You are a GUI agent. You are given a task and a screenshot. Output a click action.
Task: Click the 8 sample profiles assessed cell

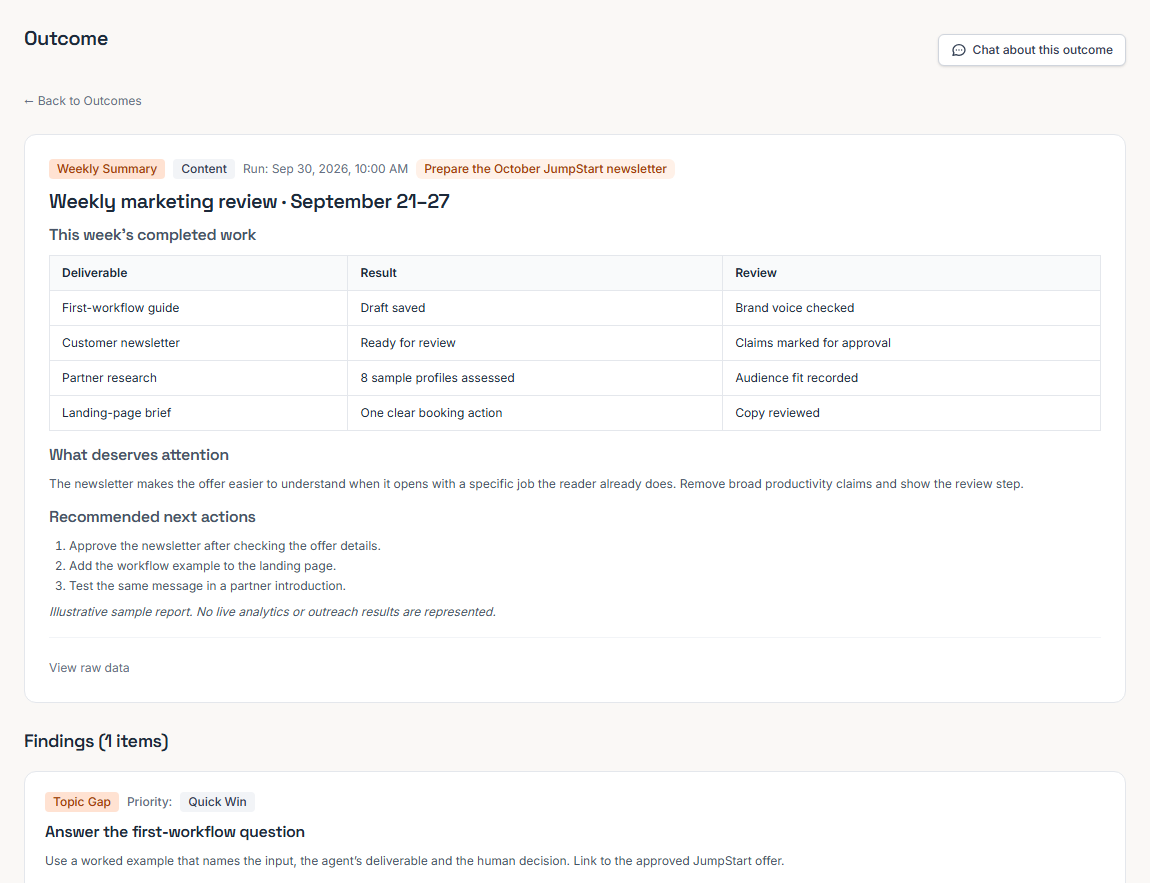point(535,378)
